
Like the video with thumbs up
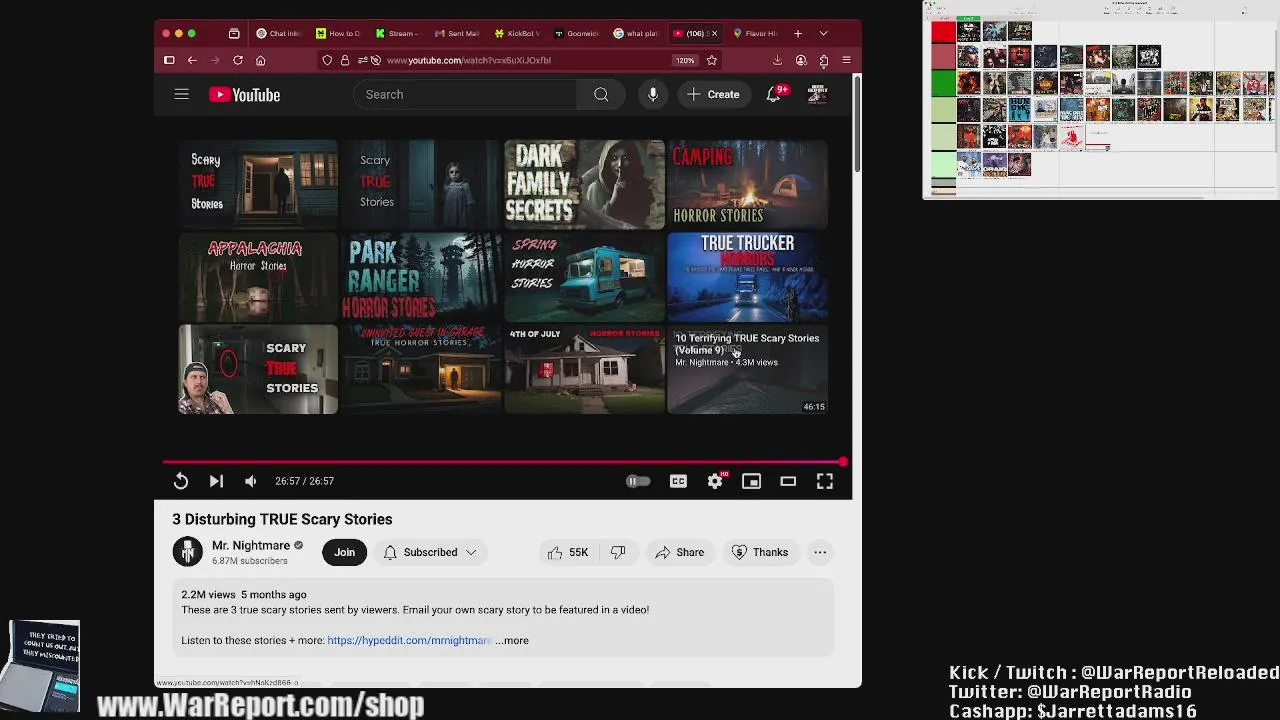click(568, 552)
